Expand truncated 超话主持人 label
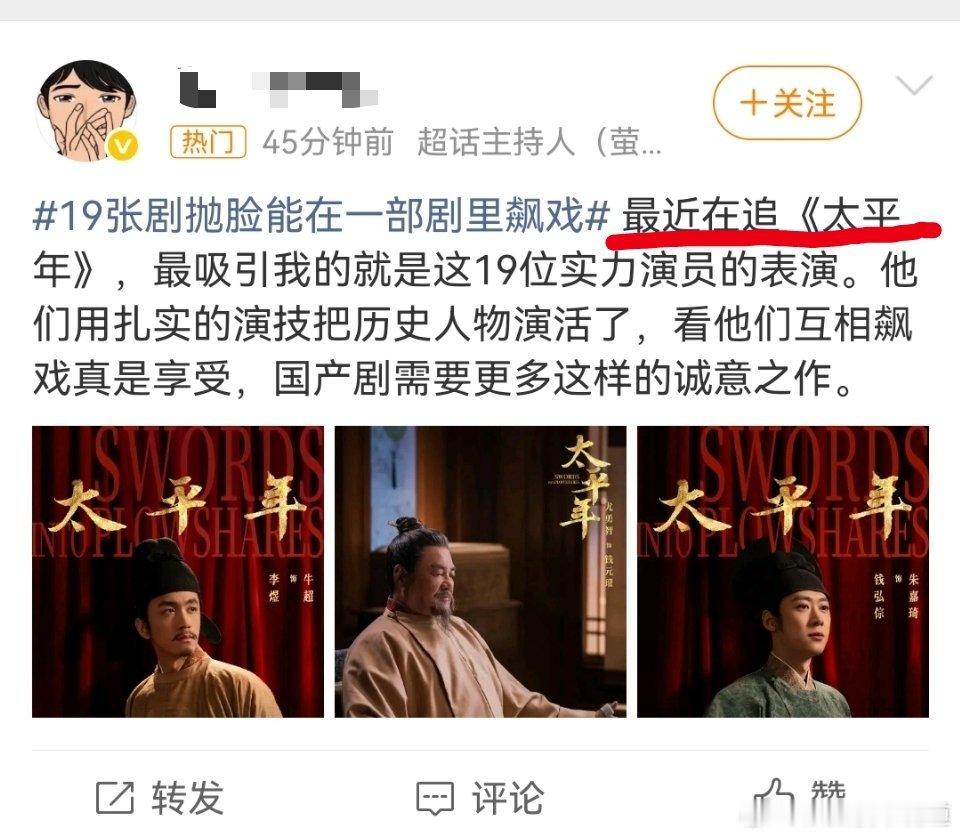The image size is (960, 837). (x=539, y=143)
